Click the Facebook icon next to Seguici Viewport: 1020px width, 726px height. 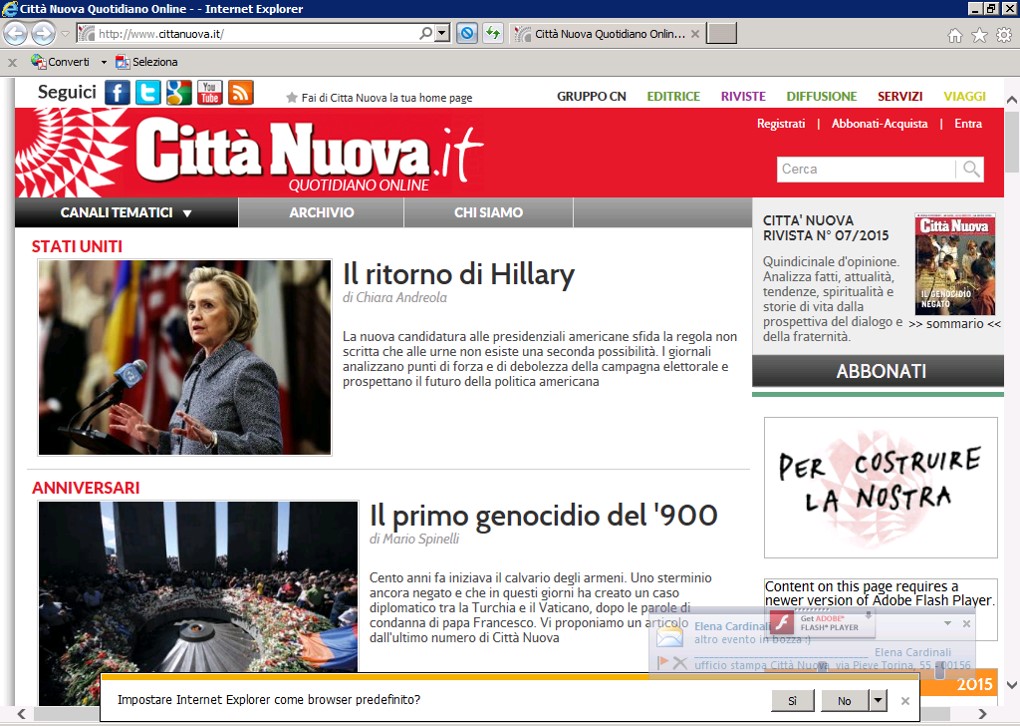click(118, 93)
